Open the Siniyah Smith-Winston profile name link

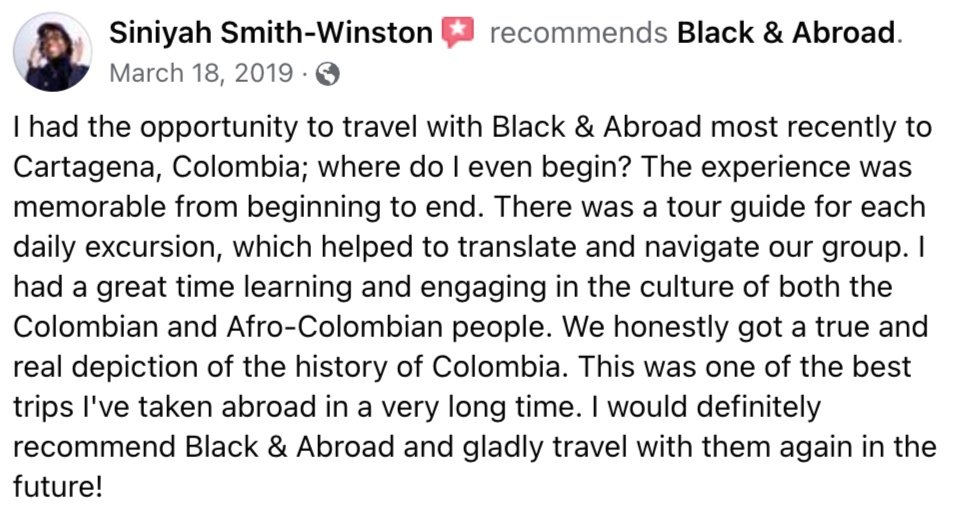[271, 32]
